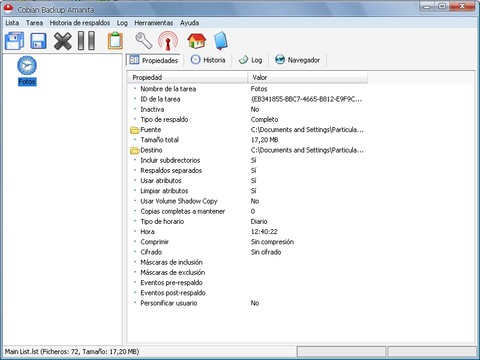Viewport: 480px width, 360px height.
Task: Click the house home page icon
Action: (x=197, y=41)
